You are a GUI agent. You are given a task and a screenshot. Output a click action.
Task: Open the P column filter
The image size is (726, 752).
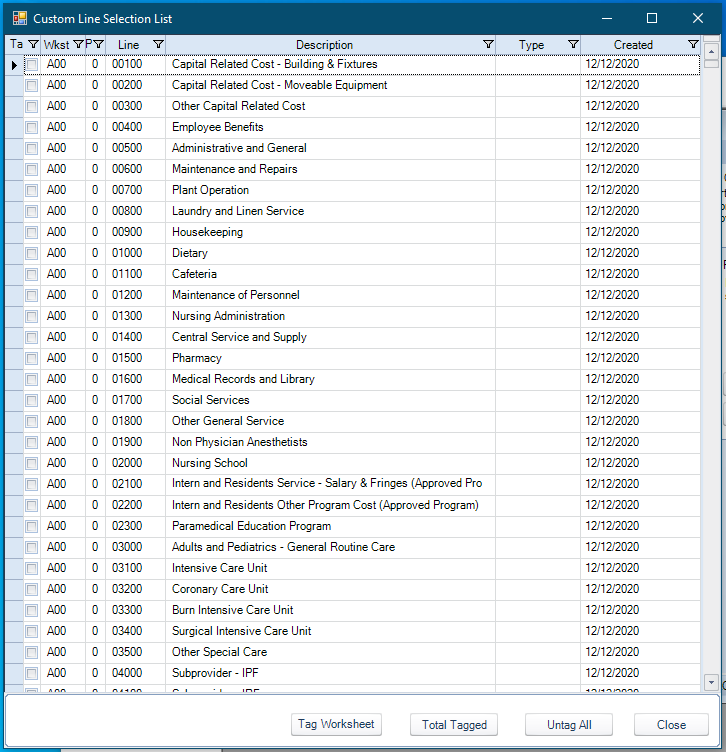point(98,45)
